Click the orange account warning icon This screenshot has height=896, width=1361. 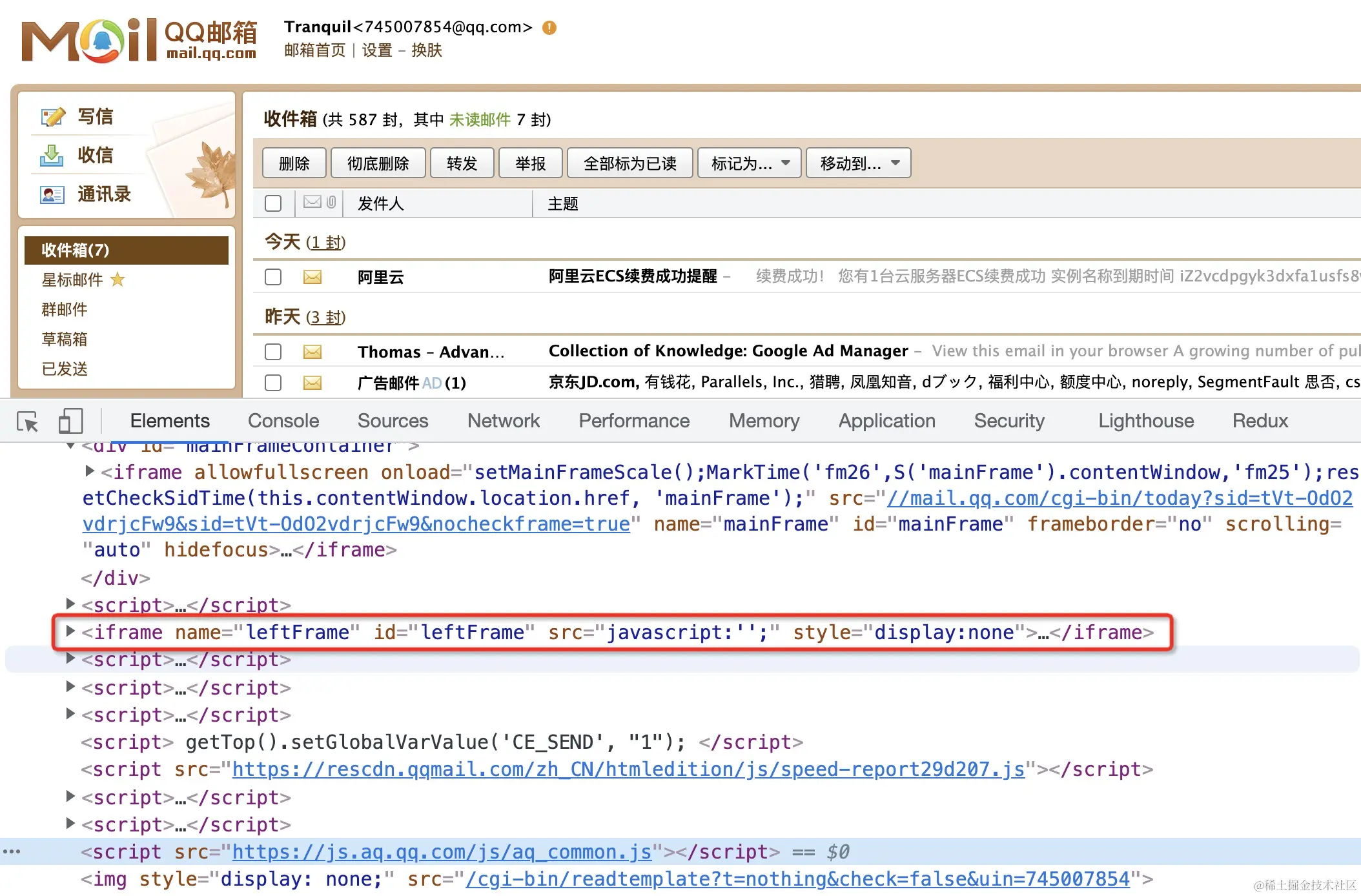point(549,28)
